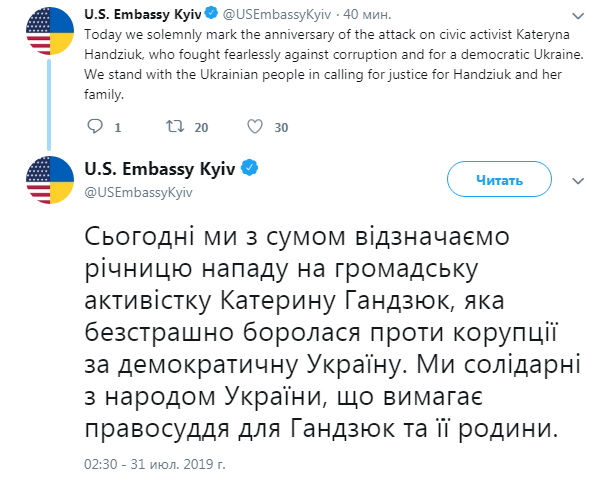613x484 pixels.
Task: Click the like count of 30
Action: click(x=281, y=128)
